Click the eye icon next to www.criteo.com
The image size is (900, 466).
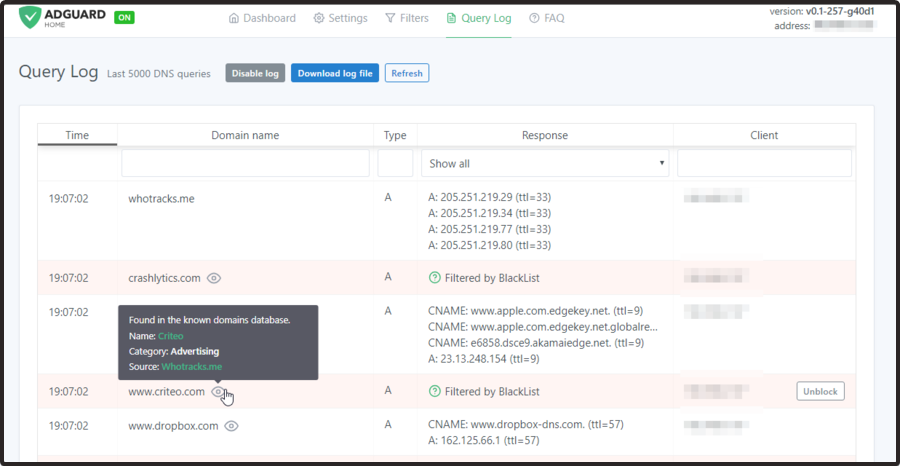click(218, 392)
